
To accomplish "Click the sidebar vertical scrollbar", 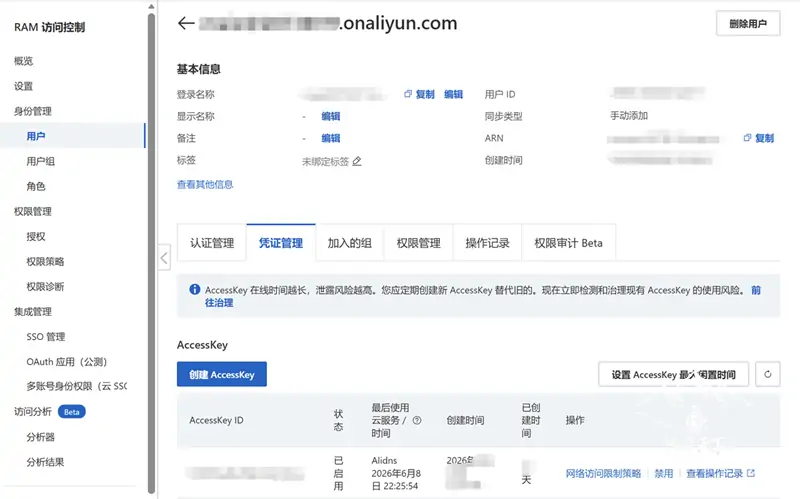I will [x=151, y=253].
